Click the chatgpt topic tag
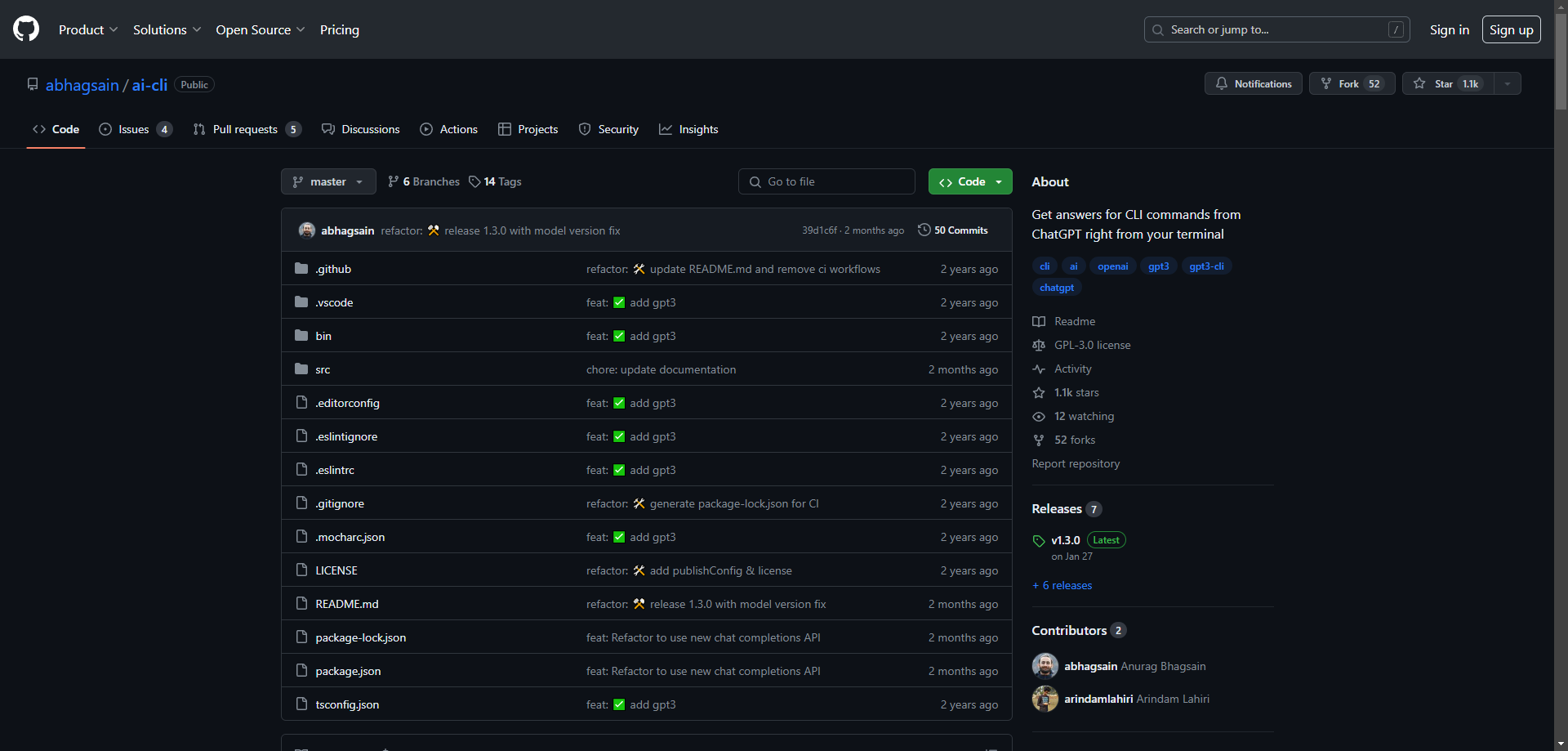 pos(1057,288)
